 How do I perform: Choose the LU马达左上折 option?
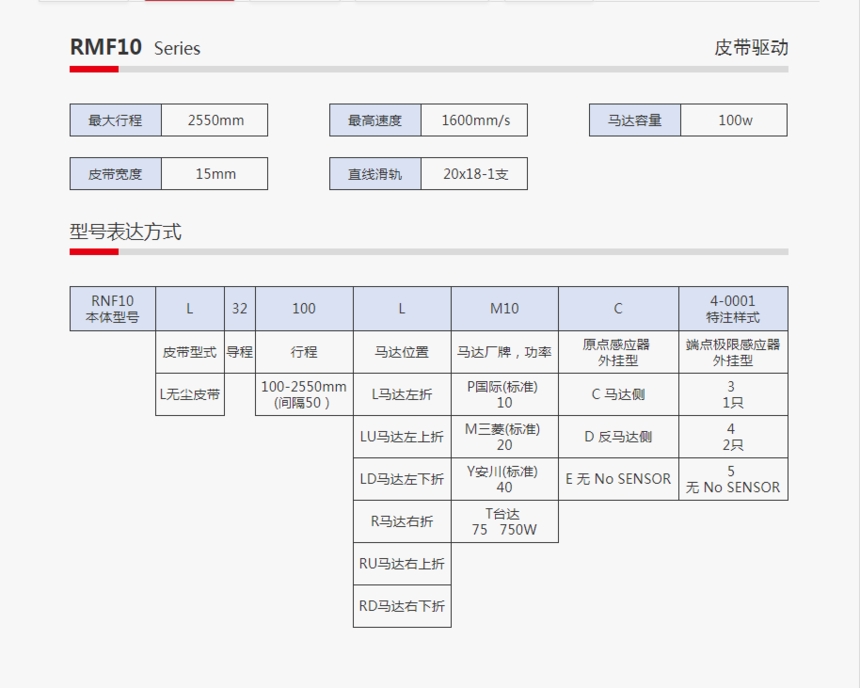[402, 436]
